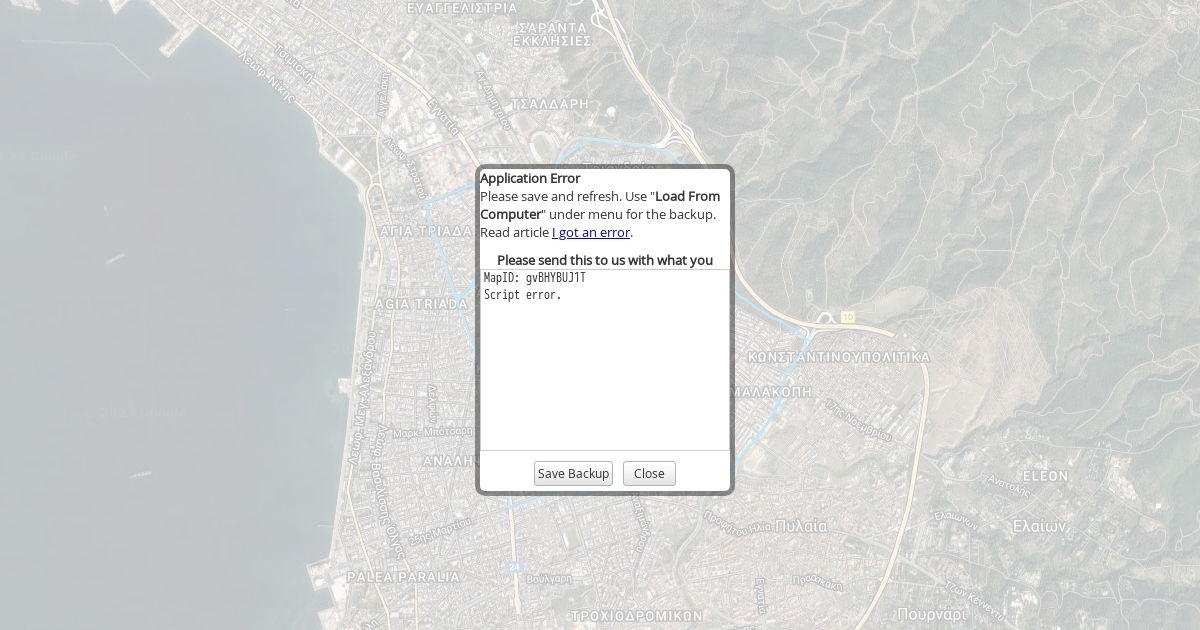Click the Πουρνάρι place label

(932, 614)
